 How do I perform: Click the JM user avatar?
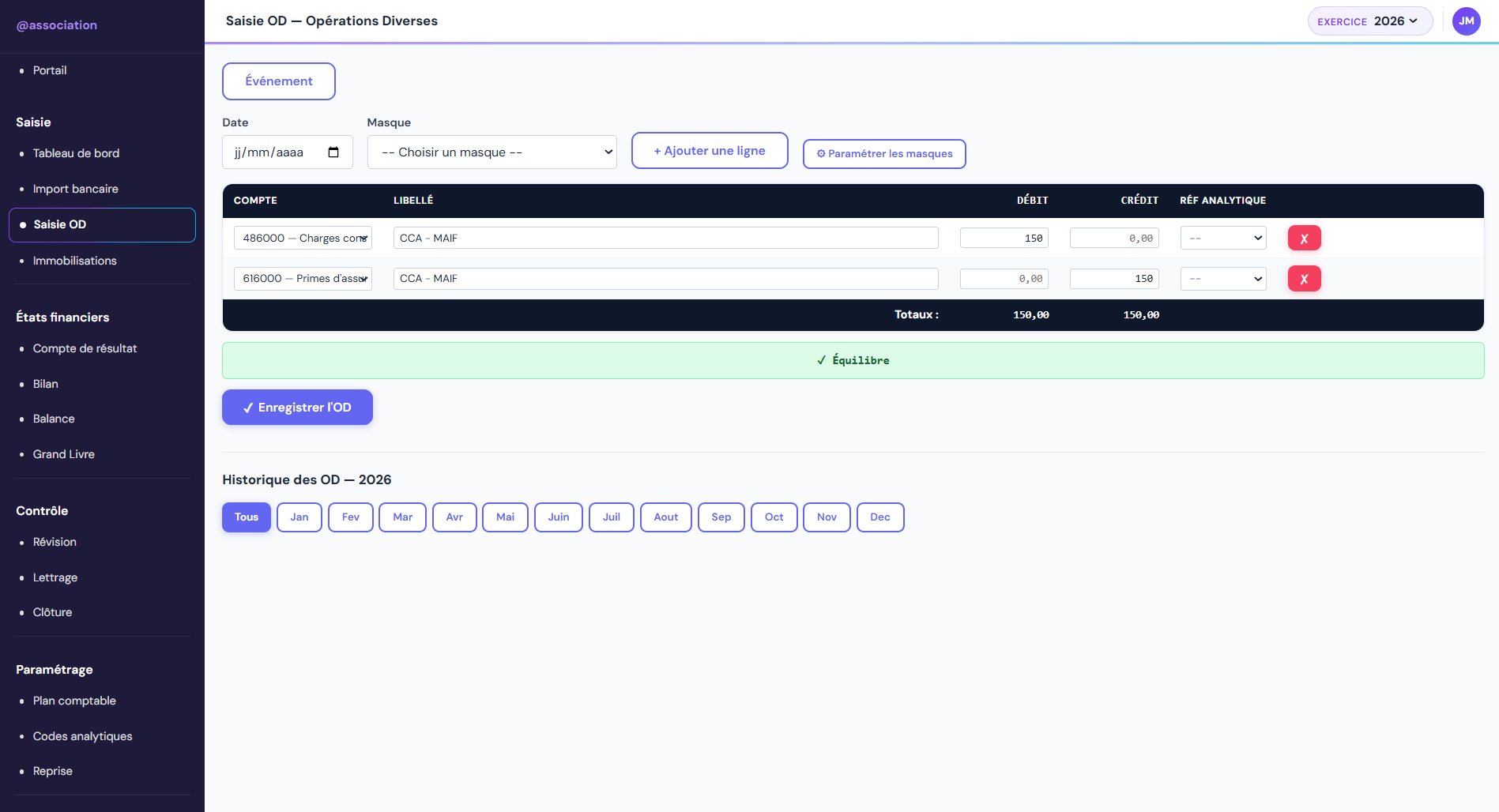pos(1466,21)
